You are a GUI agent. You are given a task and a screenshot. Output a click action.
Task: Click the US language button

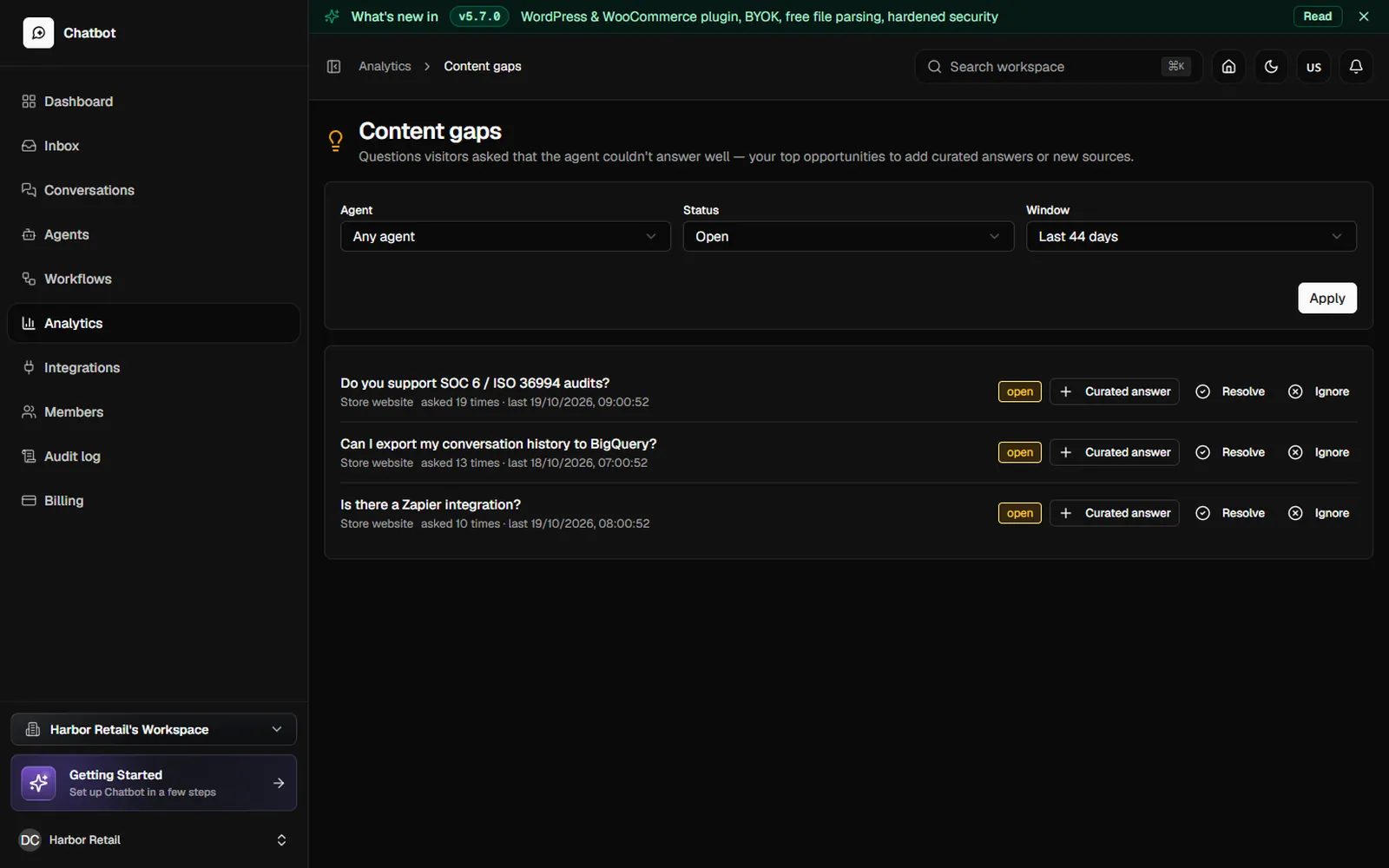[x=1313, y=67]
